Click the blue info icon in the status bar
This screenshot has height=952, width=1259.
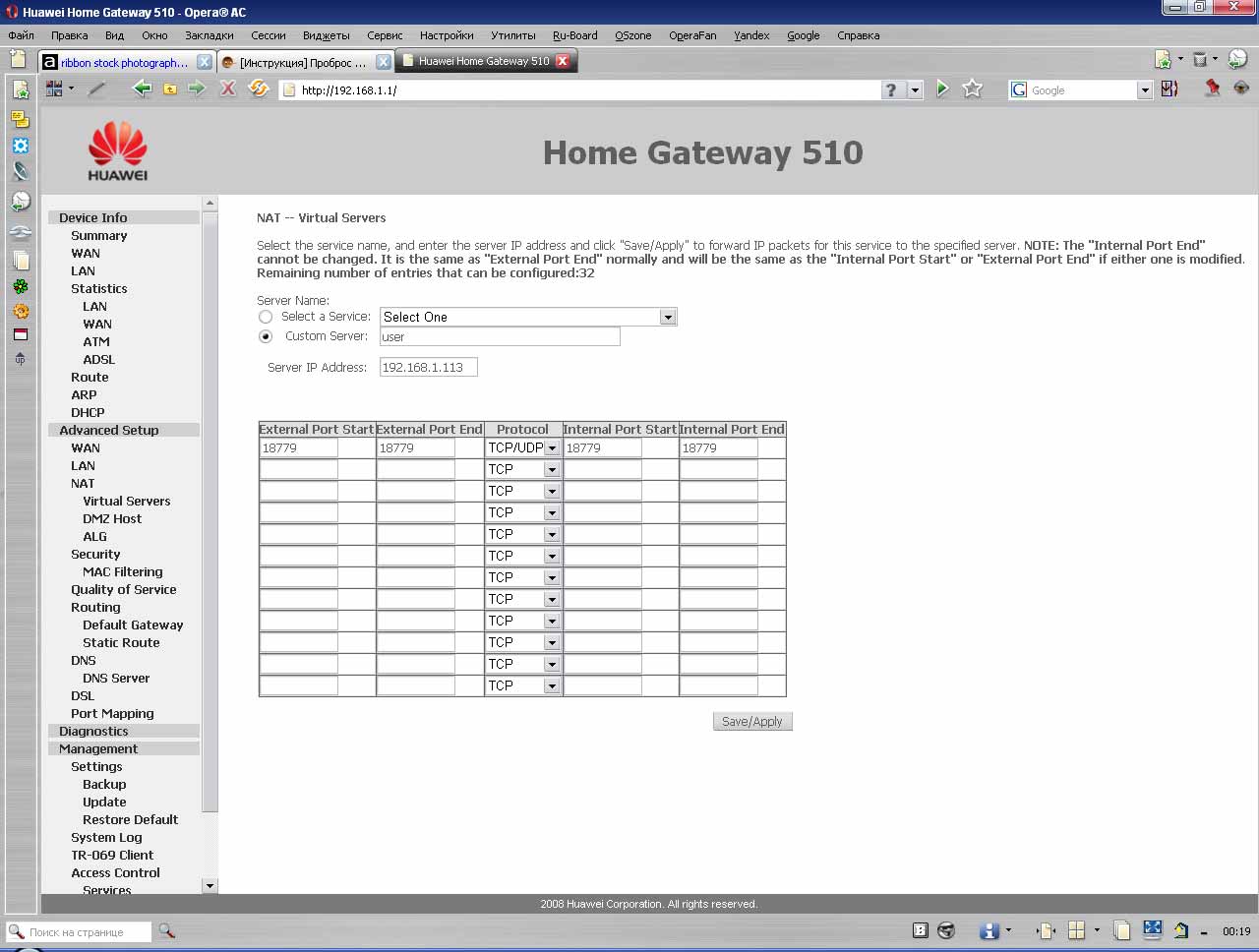coord(989,930)
